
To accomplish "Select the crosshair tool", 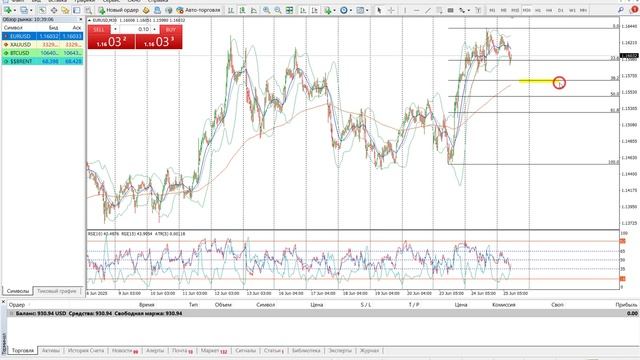I will [391, 10].
